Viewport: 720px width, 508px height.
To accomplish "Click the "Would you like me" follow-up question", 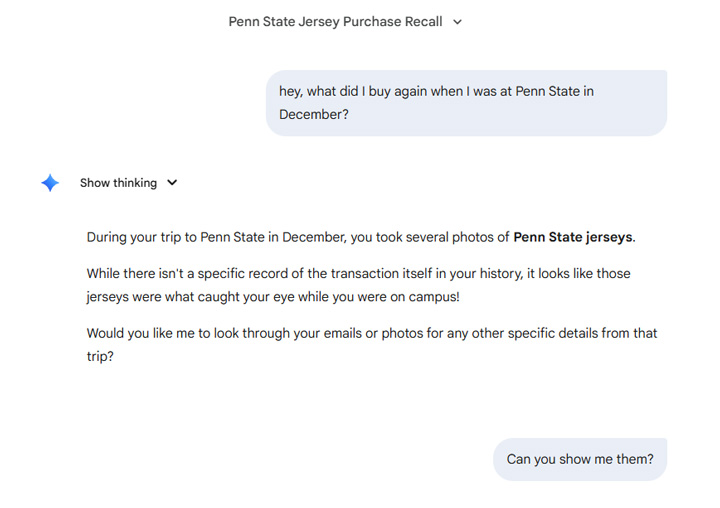I will tap(370, 344).
